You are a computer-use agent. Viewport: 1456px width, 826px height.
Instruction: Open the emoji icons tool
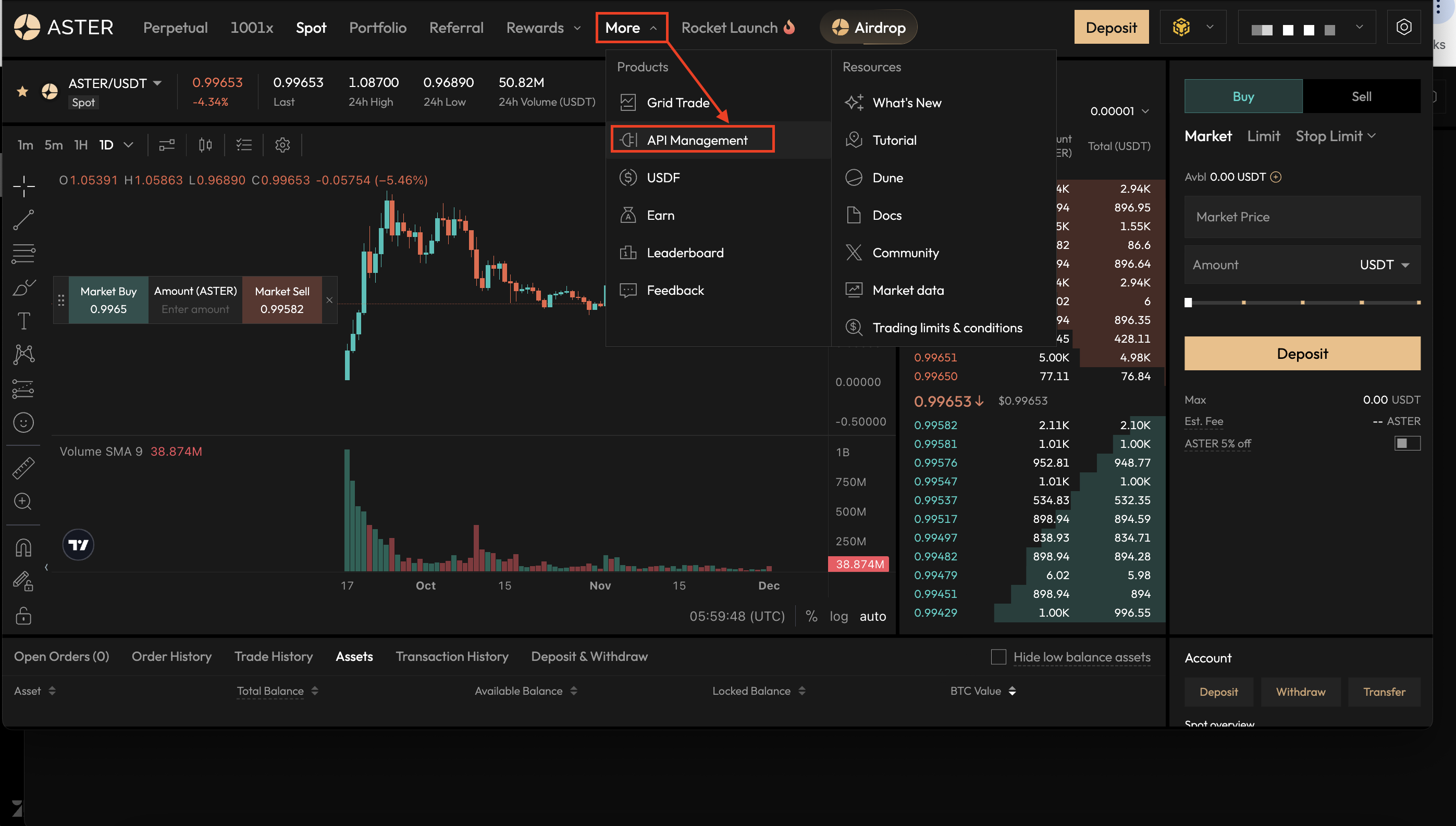point(23,423)
